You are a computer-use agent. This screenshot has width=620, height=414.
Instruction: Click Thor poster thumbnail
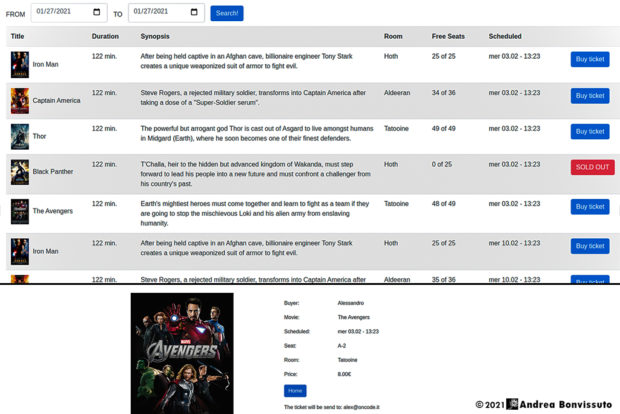pyautogui.click(x=20, y=136)
